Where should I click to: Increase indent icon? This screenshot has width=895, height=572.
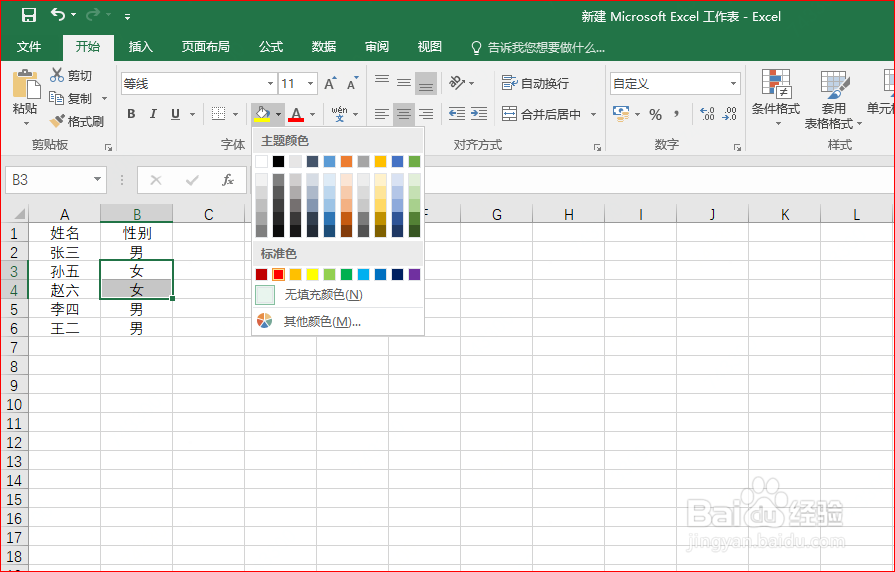pyautogui.click(x=478, y=114)
